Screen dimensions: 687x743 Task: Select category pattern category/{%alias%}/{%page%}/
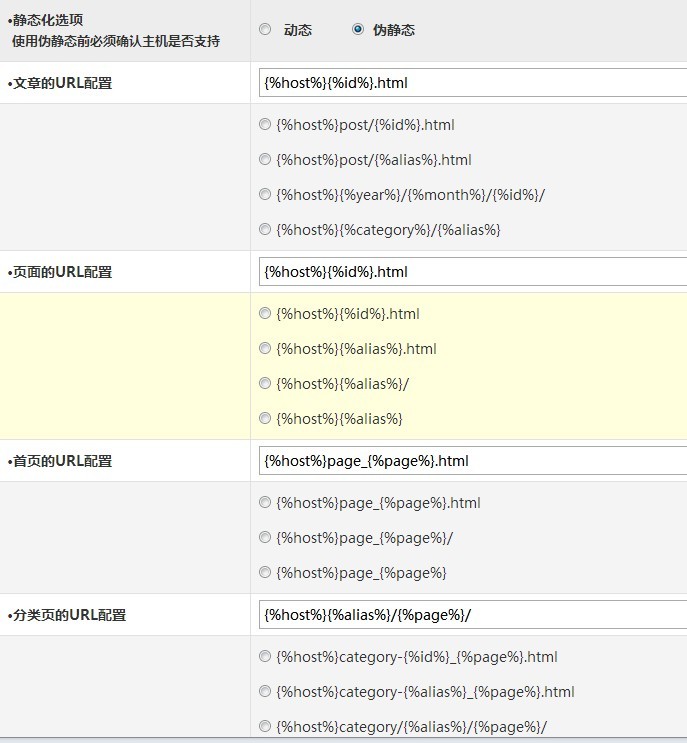[x=265, y=727]
